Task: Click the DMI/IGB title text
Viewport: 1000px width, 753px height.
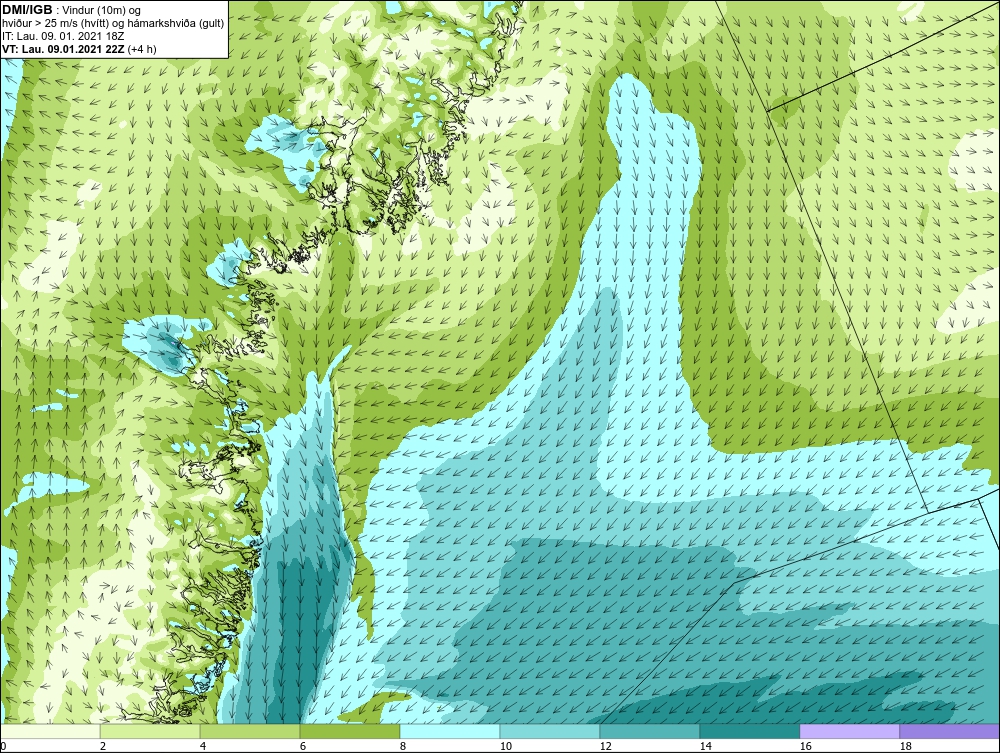Action: [27, 10]
